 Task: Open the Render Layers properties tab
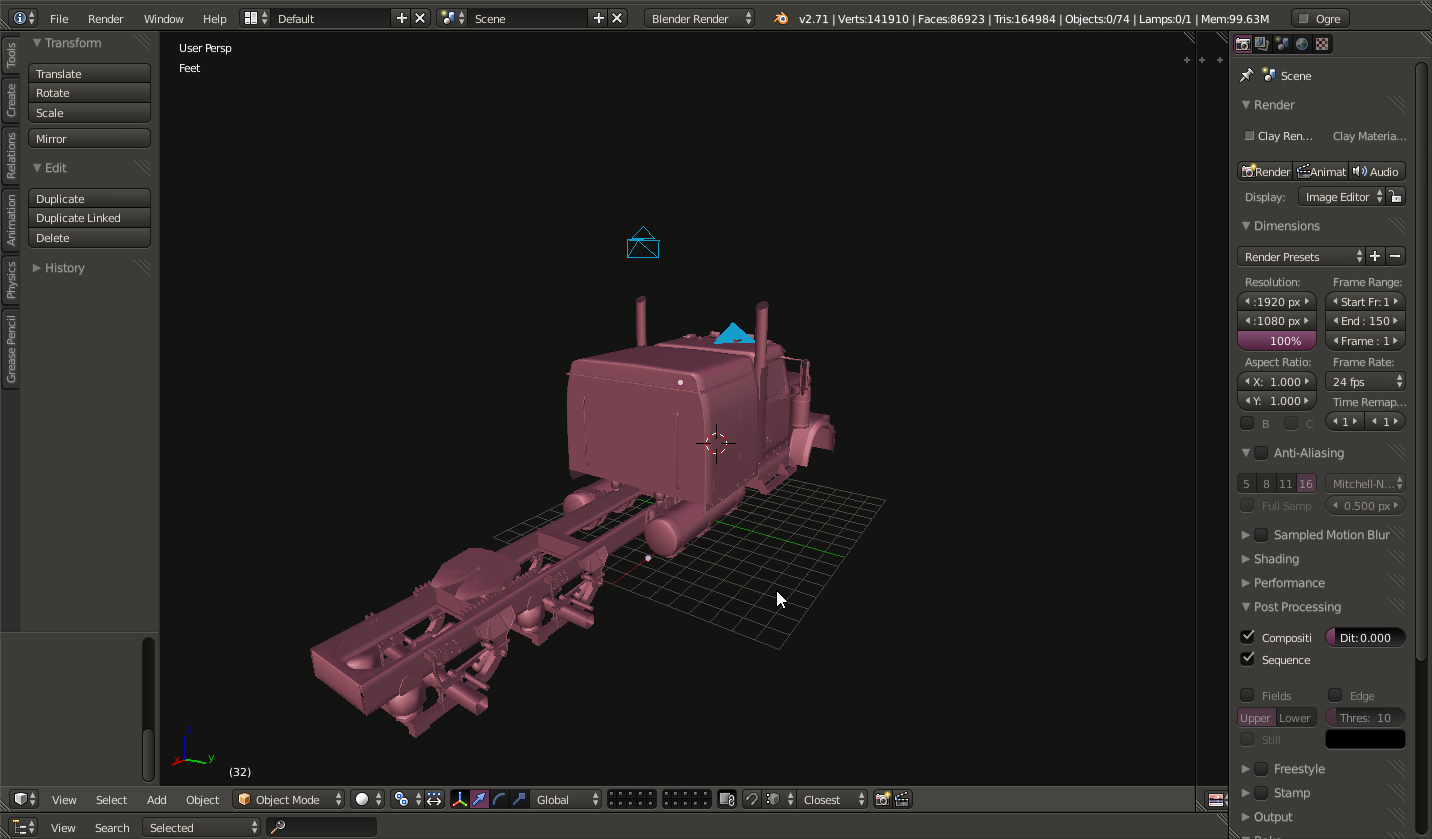pyautogui.click(x=1262, y=44)
